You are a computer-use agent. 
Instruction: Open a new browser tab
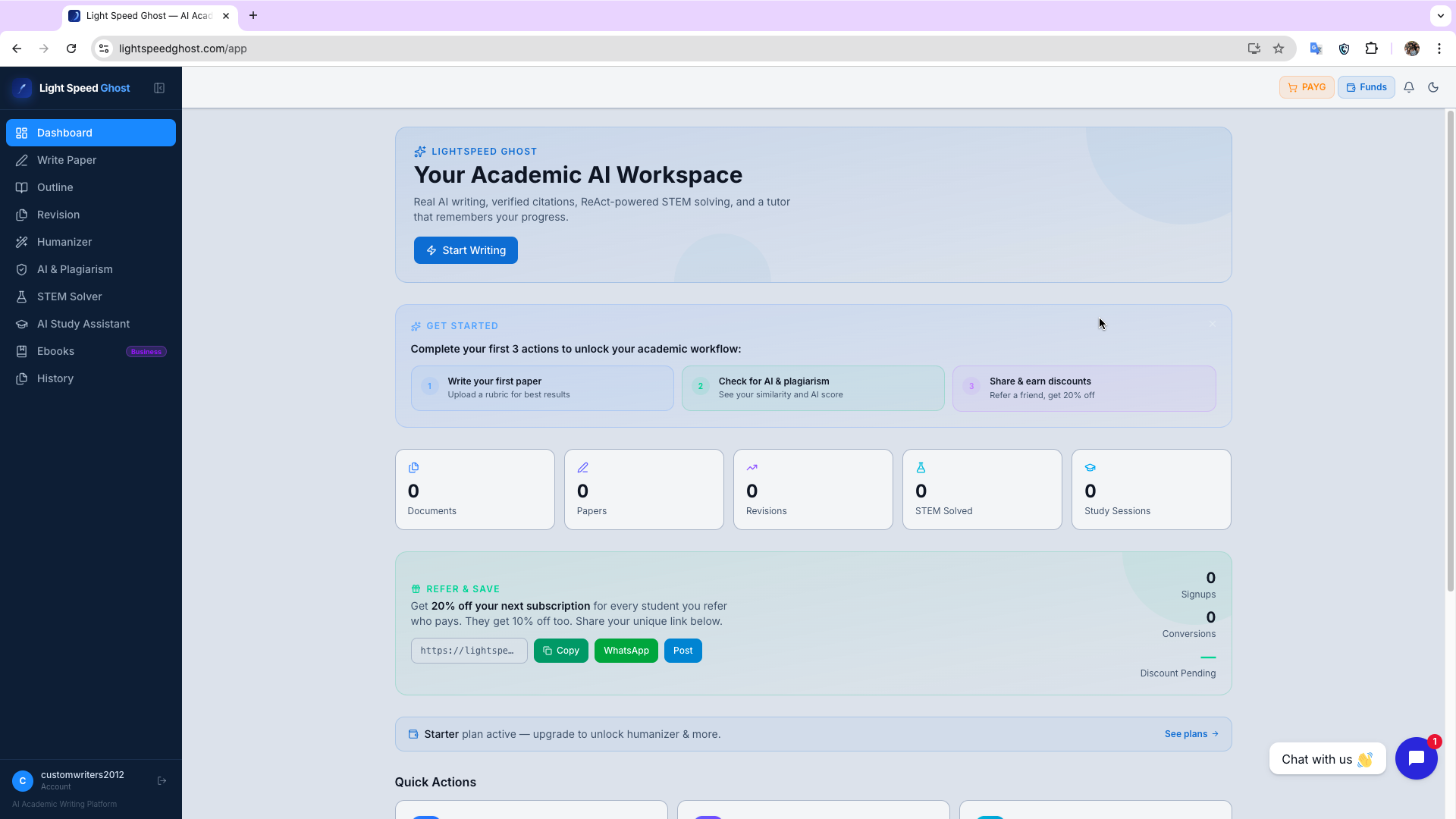click(253, 15)
